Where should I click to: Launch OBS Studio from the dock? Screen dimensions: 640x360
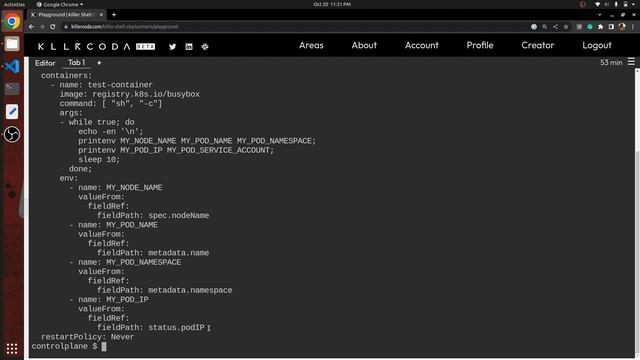tap(12, 134)
